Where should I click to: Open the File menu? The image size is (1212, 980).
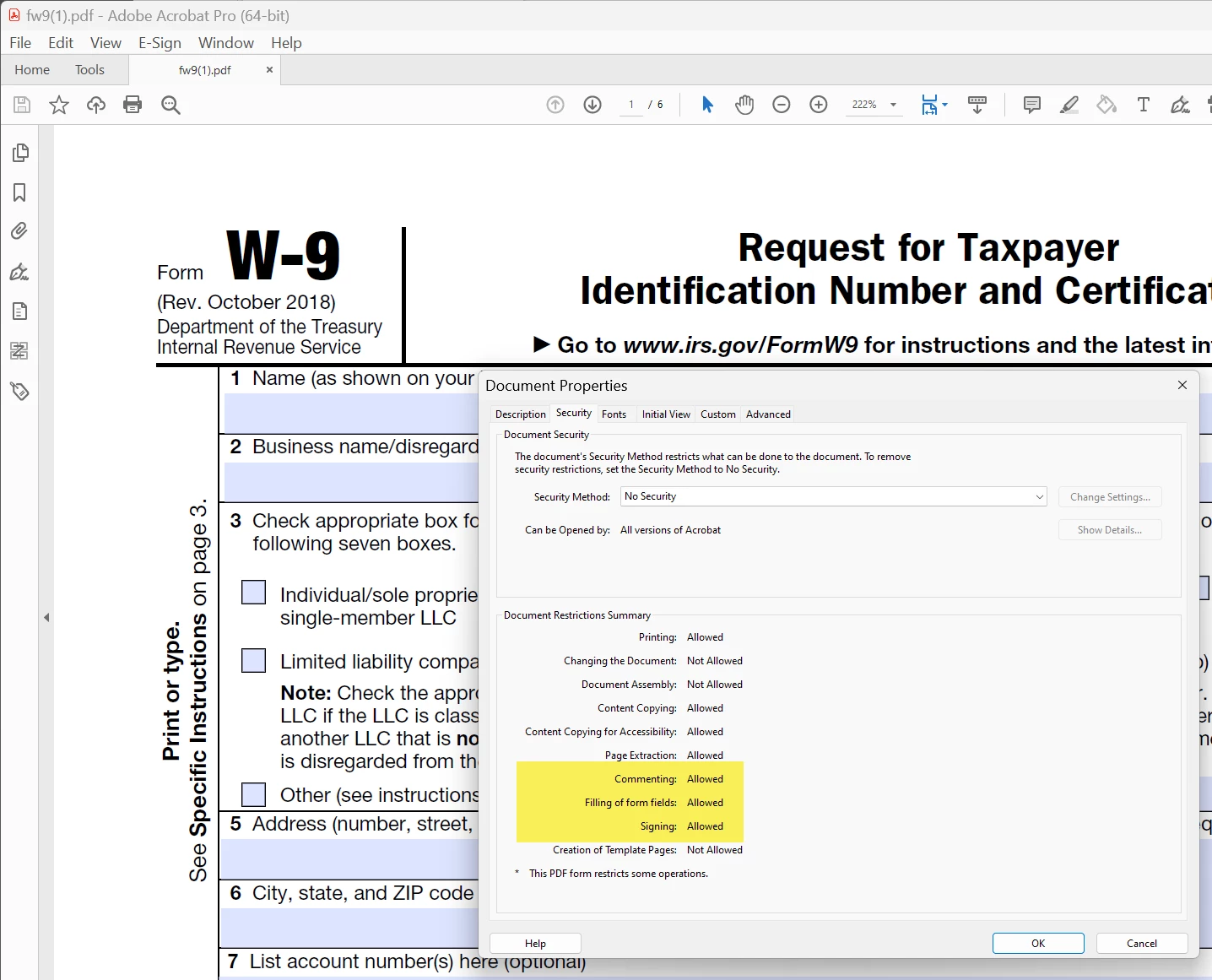coord(20,43)
